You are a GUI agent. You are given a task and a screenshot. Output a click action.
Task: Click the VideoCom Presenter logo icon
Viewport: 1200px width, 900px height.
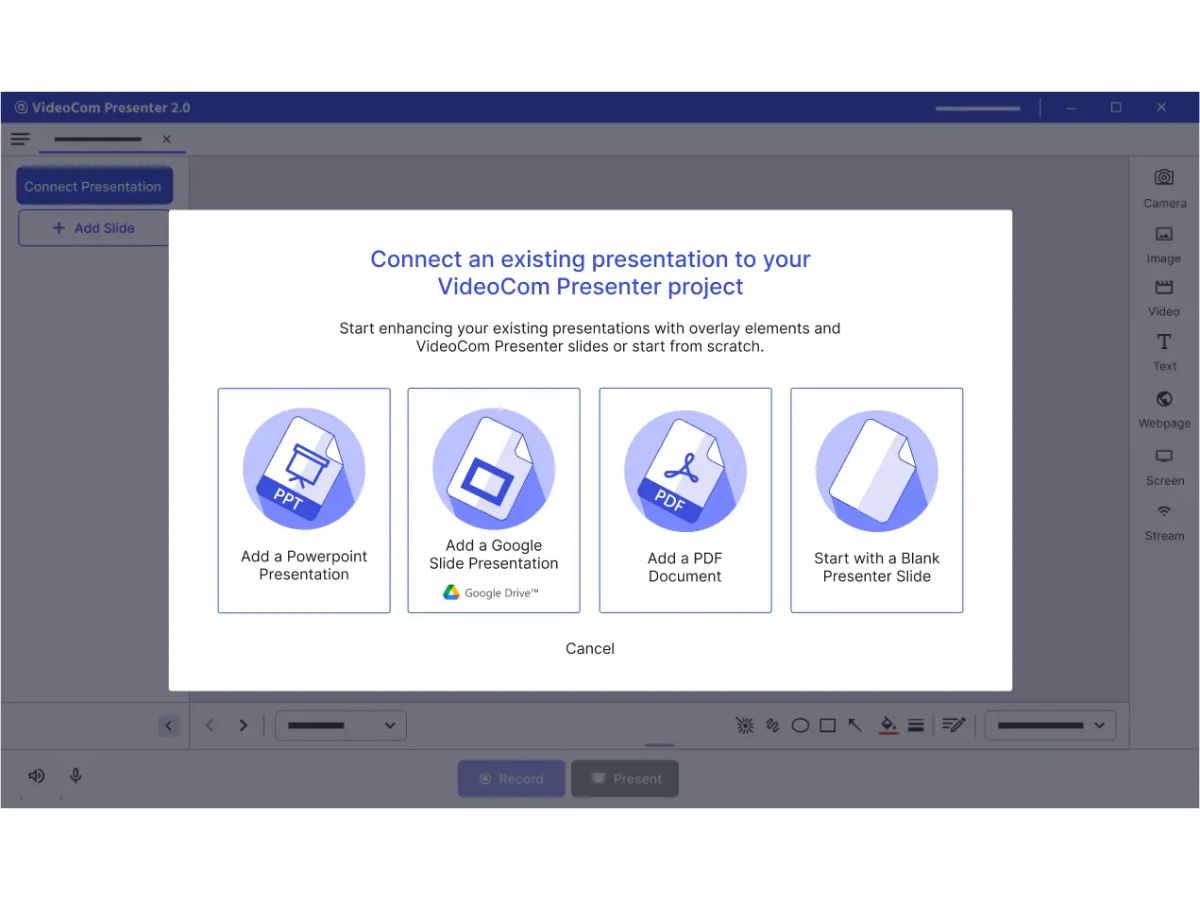(x=21, y=108)
